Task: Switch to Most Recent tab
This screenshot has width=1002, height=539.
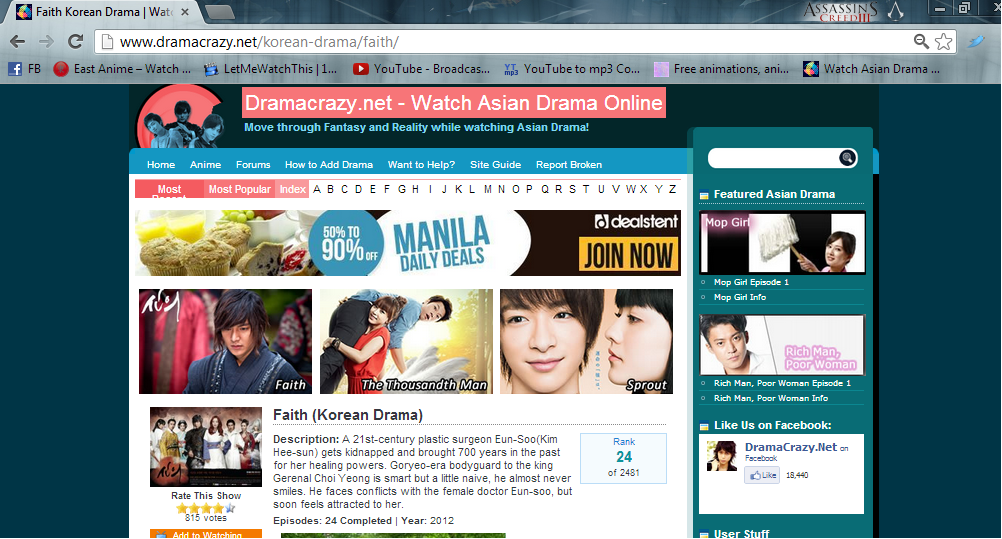Action: click(x=169, y=189)
